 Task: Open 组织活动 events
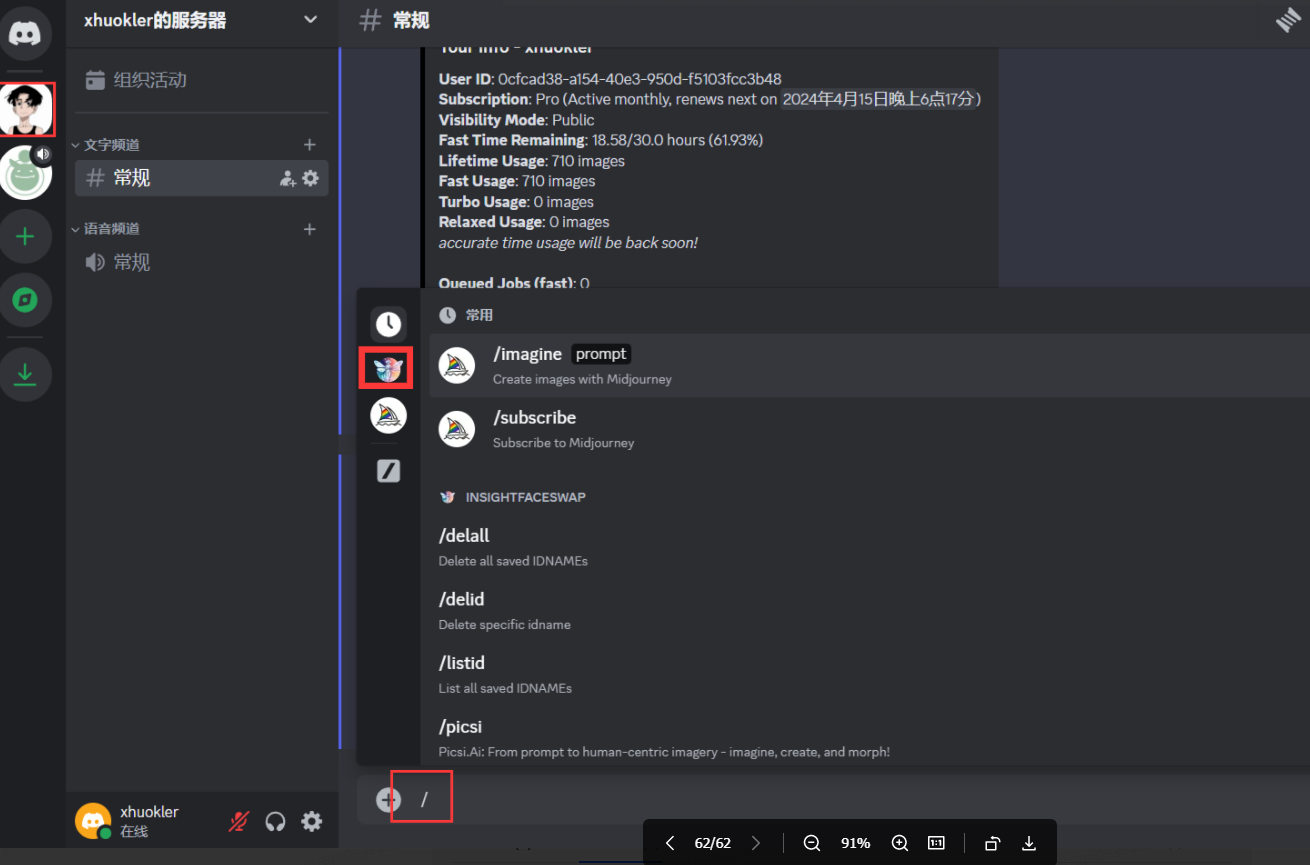[202, 80]
